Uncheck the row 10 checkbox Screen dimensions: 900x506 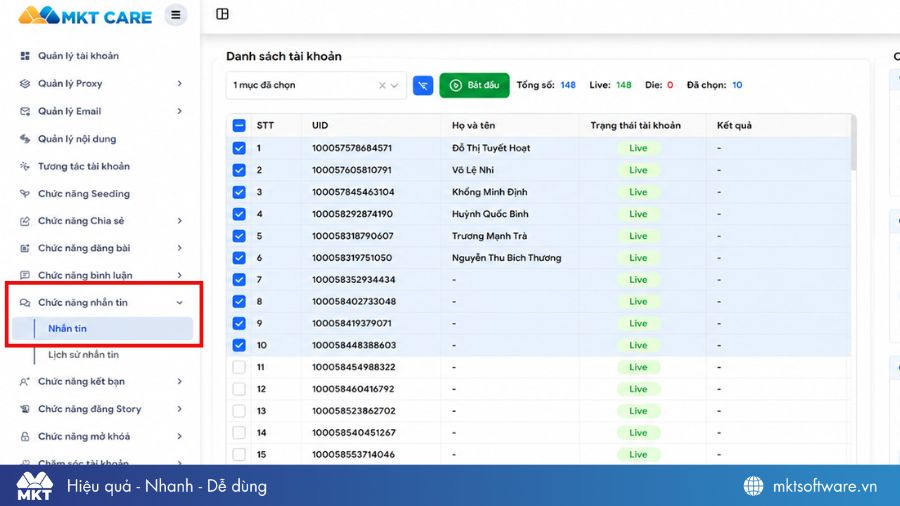(x=239, y=345)
